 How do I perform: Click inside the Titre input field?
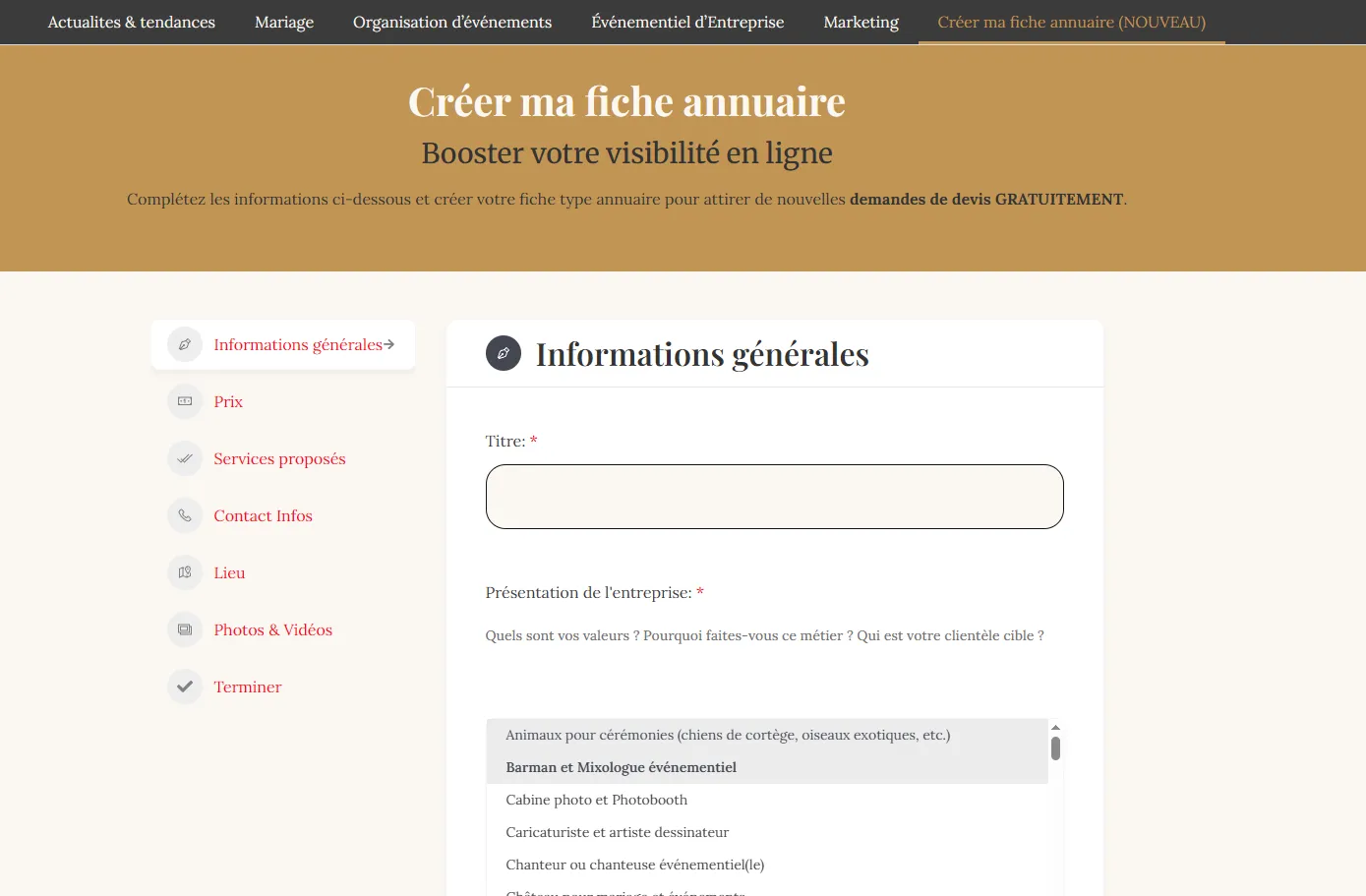click(773, 496)
